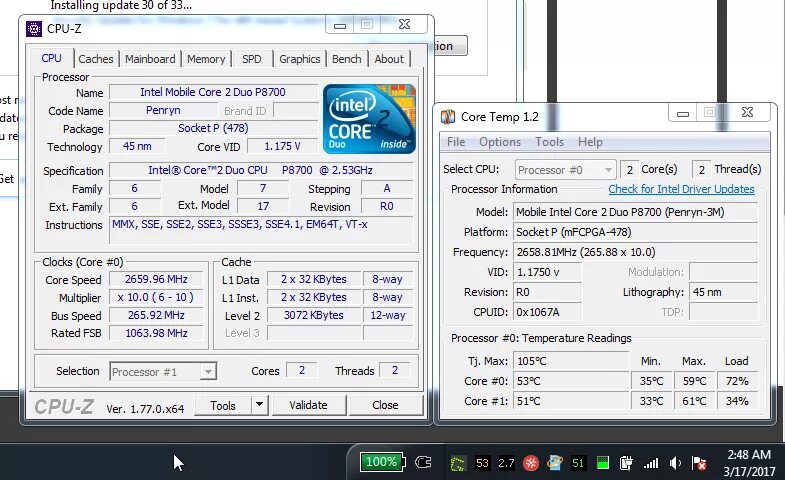Click the Windows Update tray icon
785x480 pixels.
click(x=555, y=462)
